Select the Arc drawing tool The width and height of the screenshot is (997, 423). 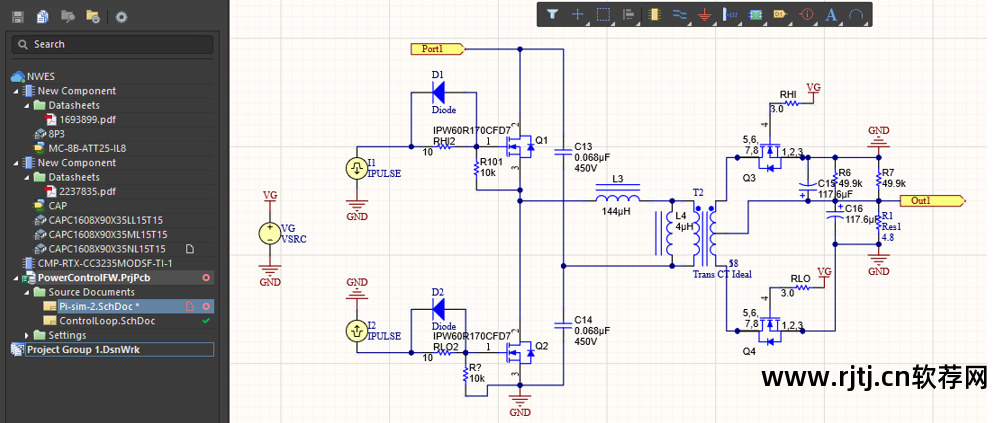coord(856,14)
